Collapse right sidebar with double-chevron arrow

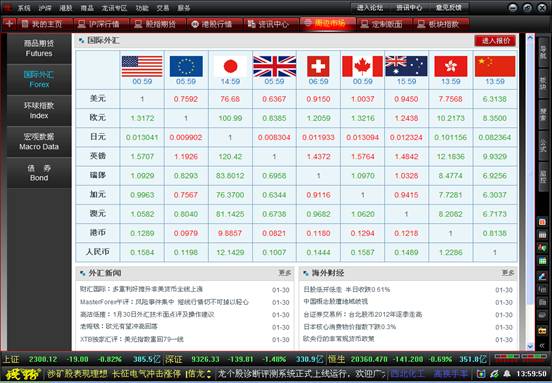click(542, 345)
